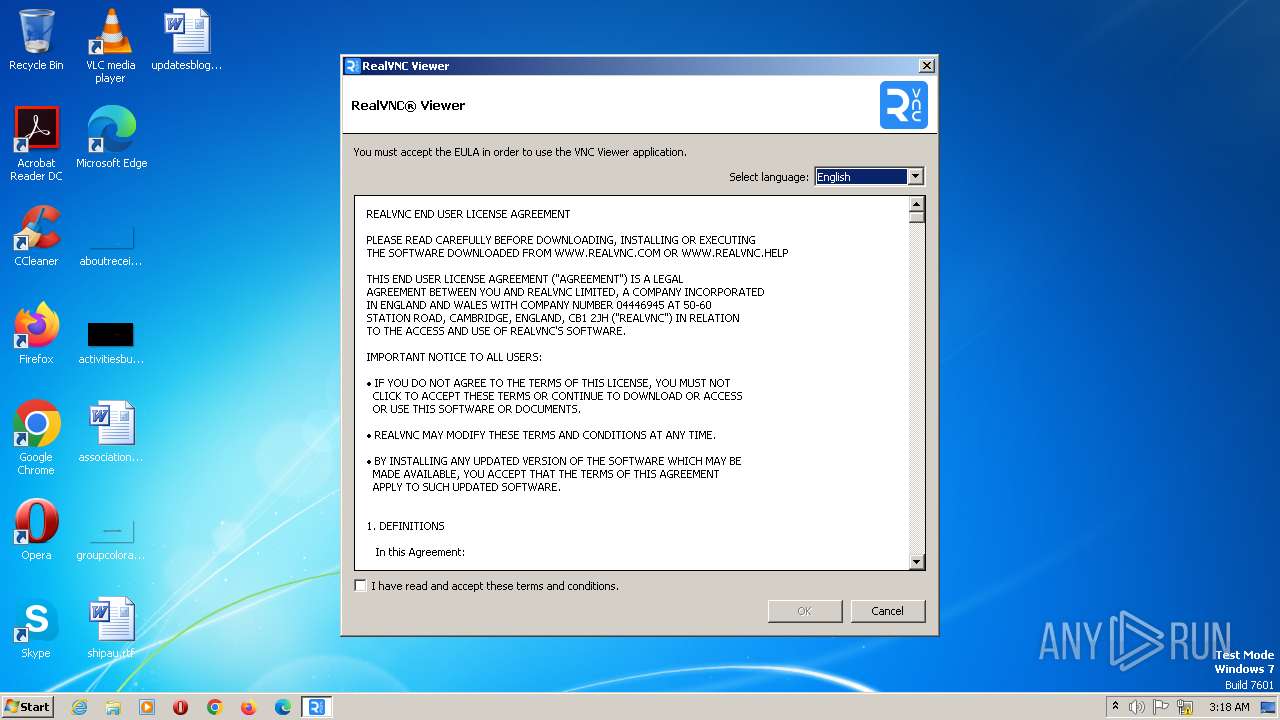Open the volume control tray icon

pos(1137,707)
